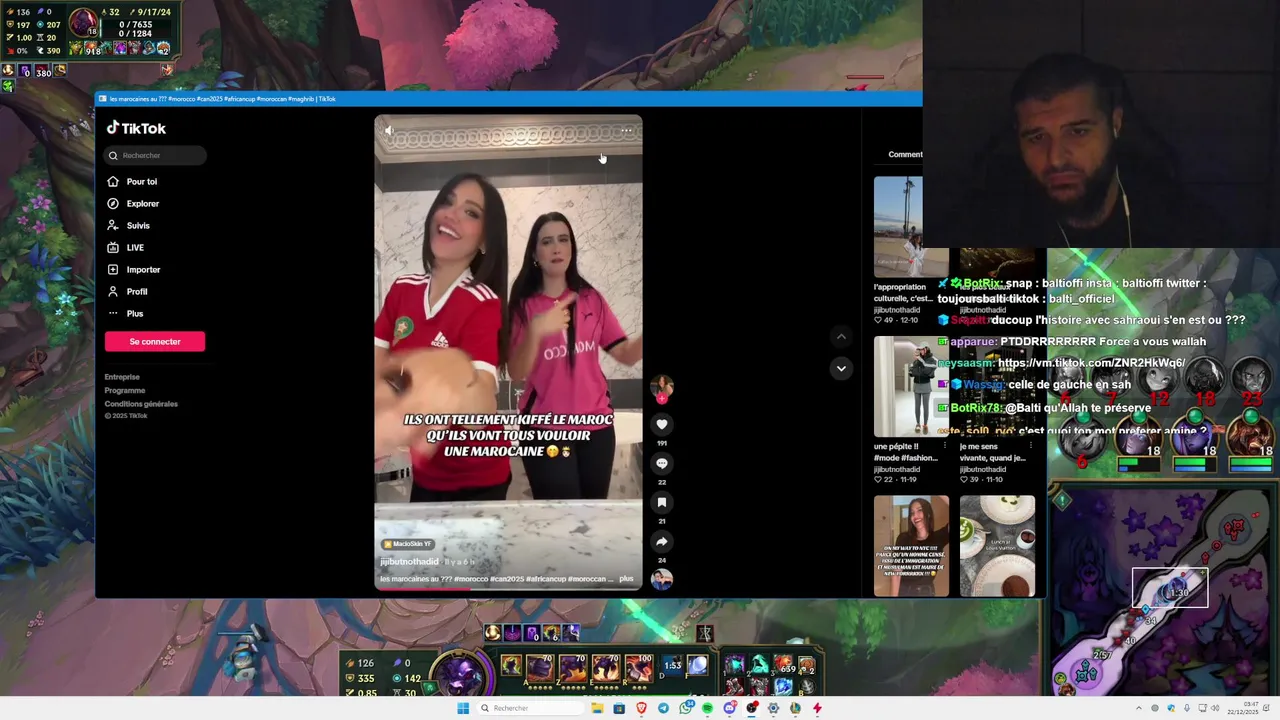Open the Entreprise footer link
Viewport: 1280px width, 720px height.
coord(122,377)
